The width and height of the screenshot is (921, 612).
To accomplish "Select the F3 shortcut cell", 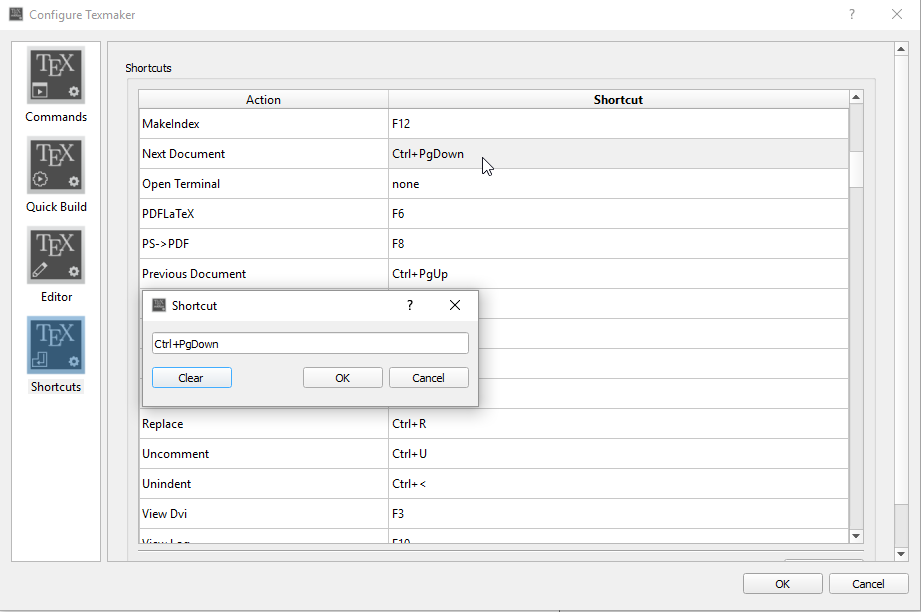I will click(x=618, y=514).
